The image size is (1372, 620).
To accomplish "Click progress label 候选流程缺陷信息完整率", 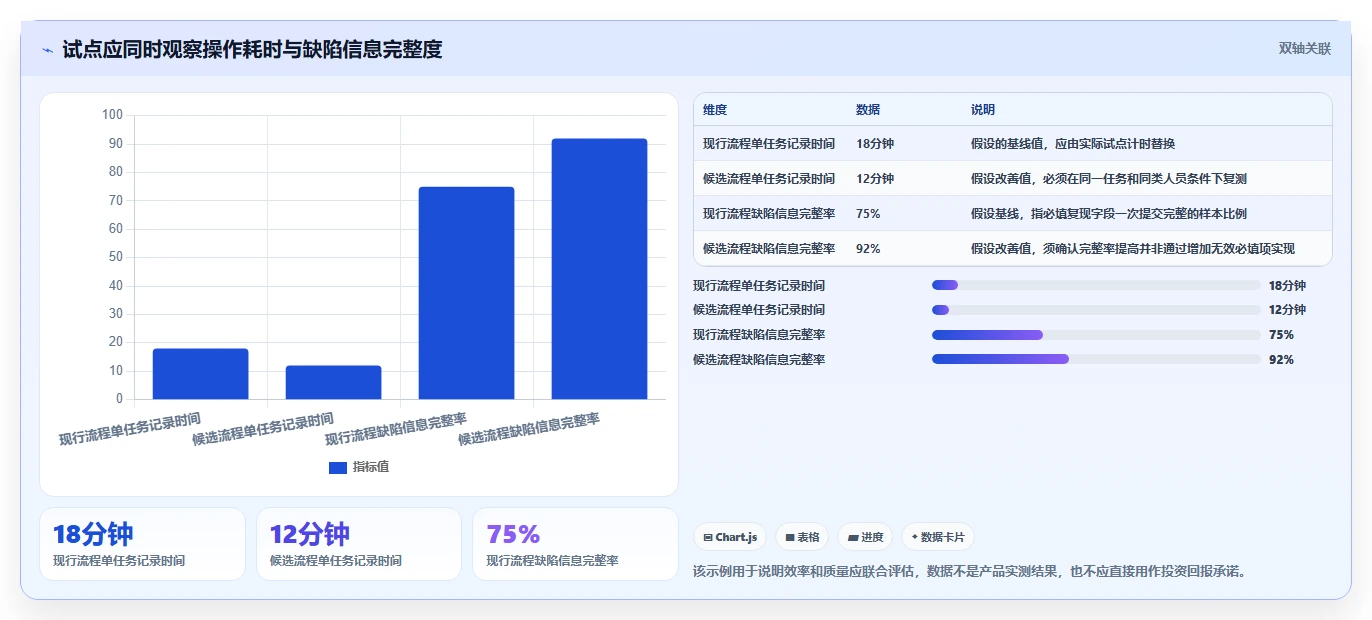I will 759,360.
